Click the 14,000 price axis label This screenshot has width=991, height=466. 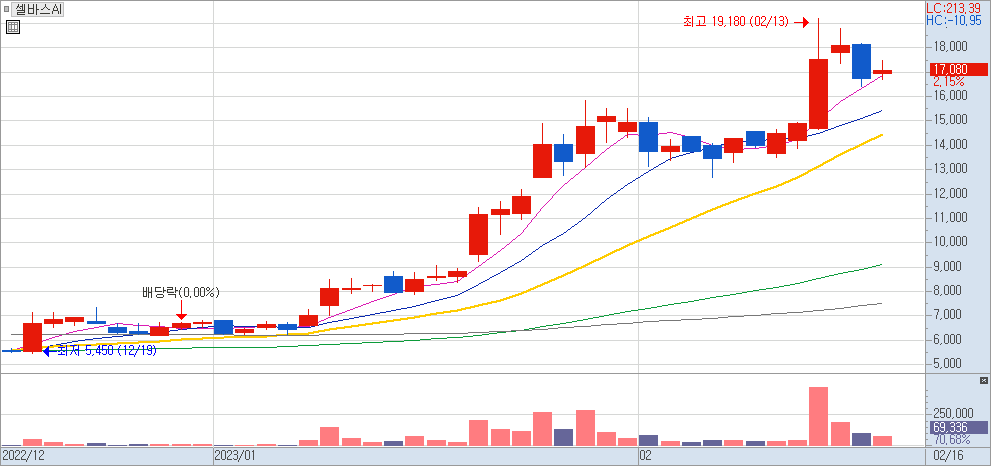pos(949,145)
